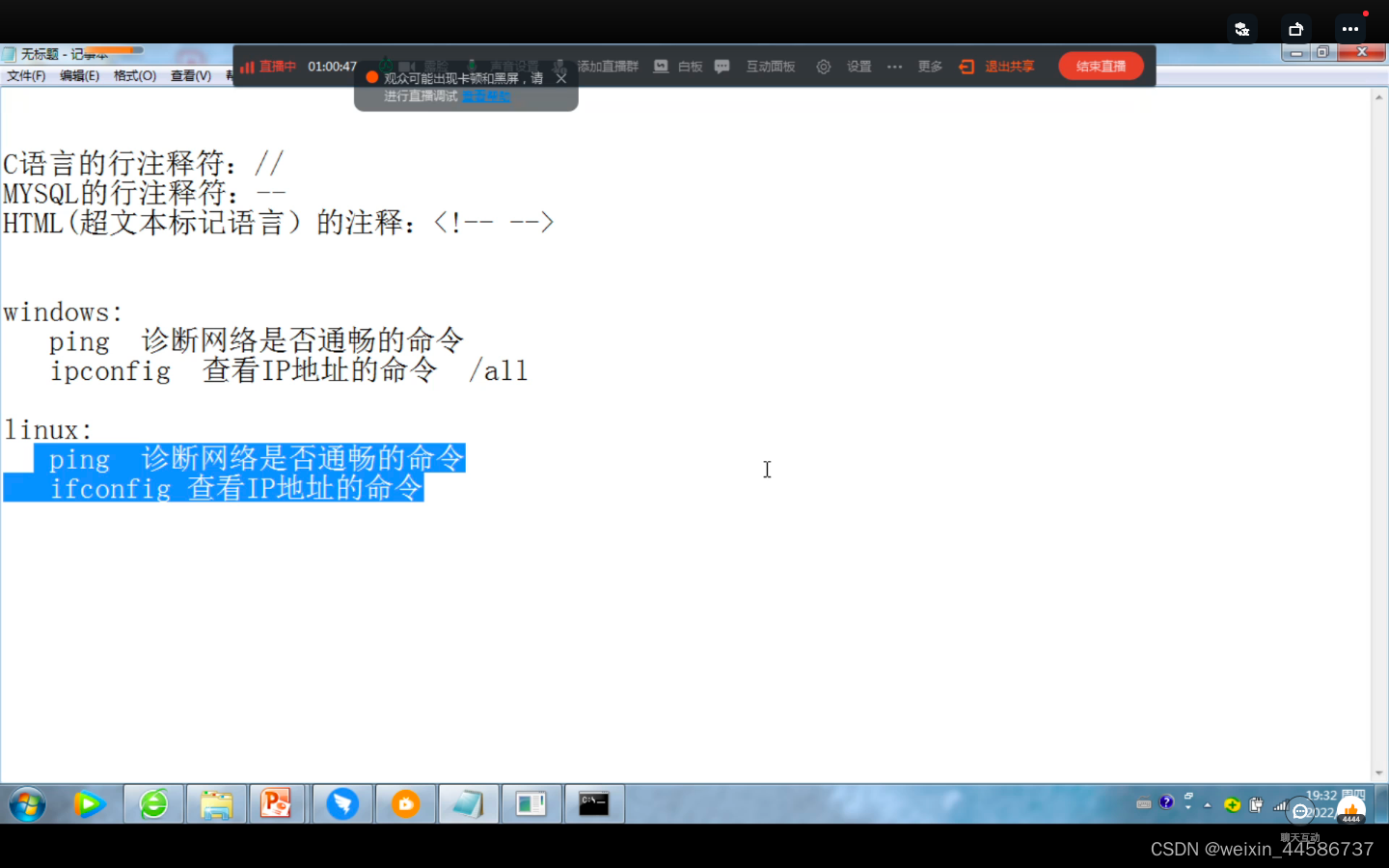This screenshot has height=868, width=1389.
Task: Click the 直播中 live status indicator
Action: 268,67
